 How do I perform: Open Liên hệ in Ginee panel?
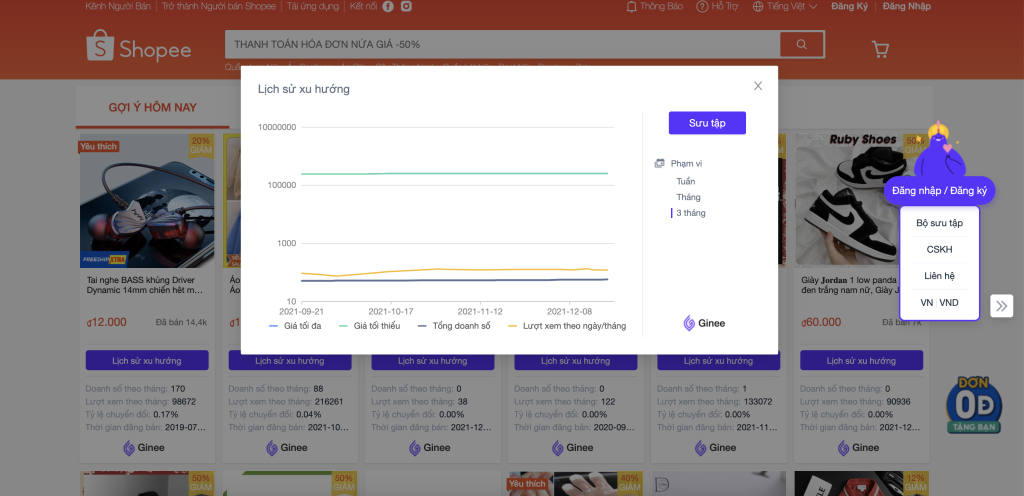pos(939,276)
